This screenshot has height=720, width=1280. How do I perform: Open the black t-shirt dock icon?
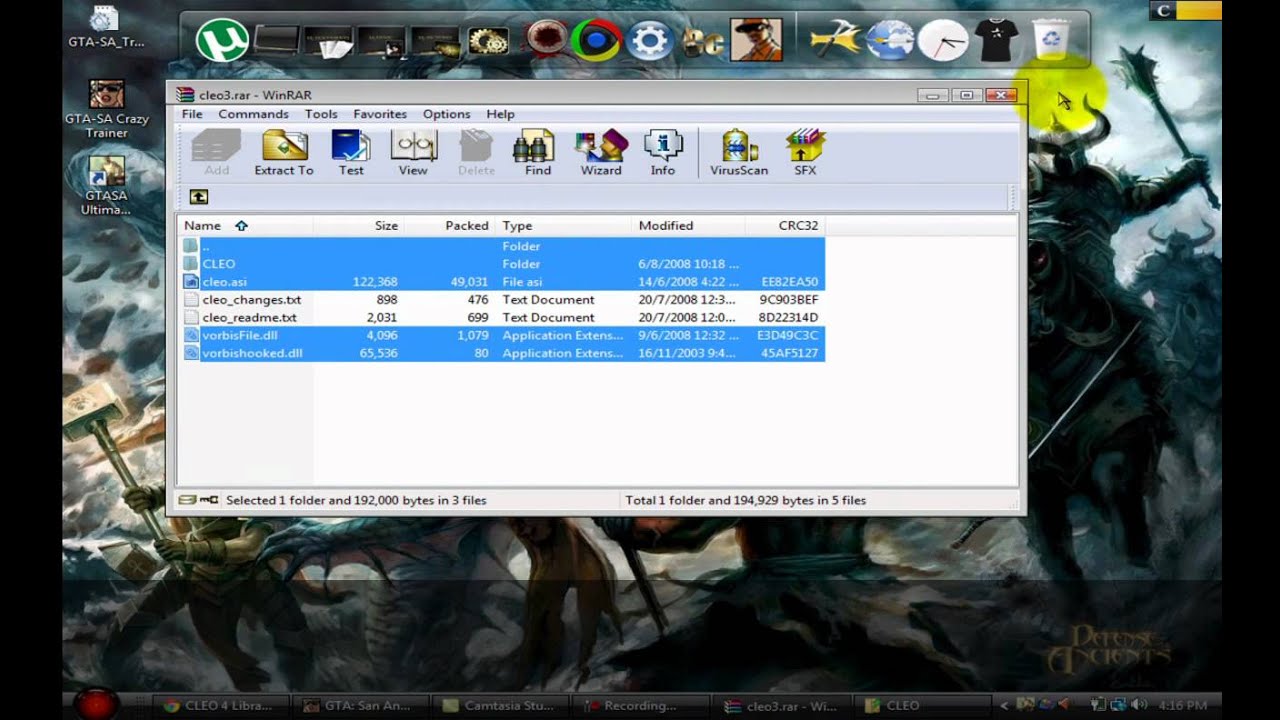pos(997,40)
